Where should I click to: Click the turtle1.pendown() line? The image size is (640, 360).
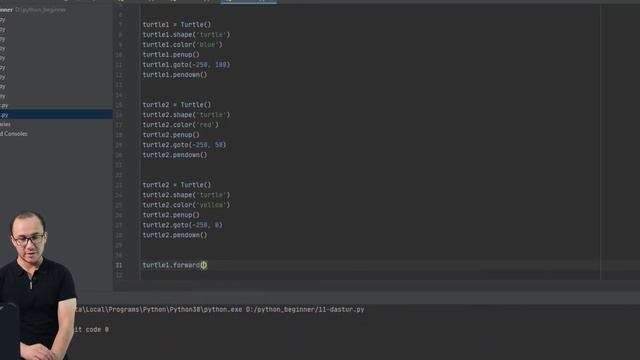click(175, 75)
